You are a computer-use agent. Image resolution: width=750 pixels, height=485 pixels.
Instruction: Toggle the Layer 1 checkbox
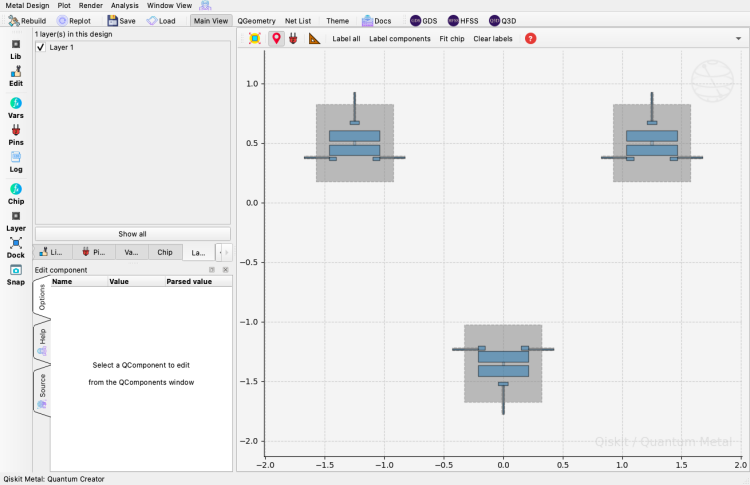tap(41, 47)
